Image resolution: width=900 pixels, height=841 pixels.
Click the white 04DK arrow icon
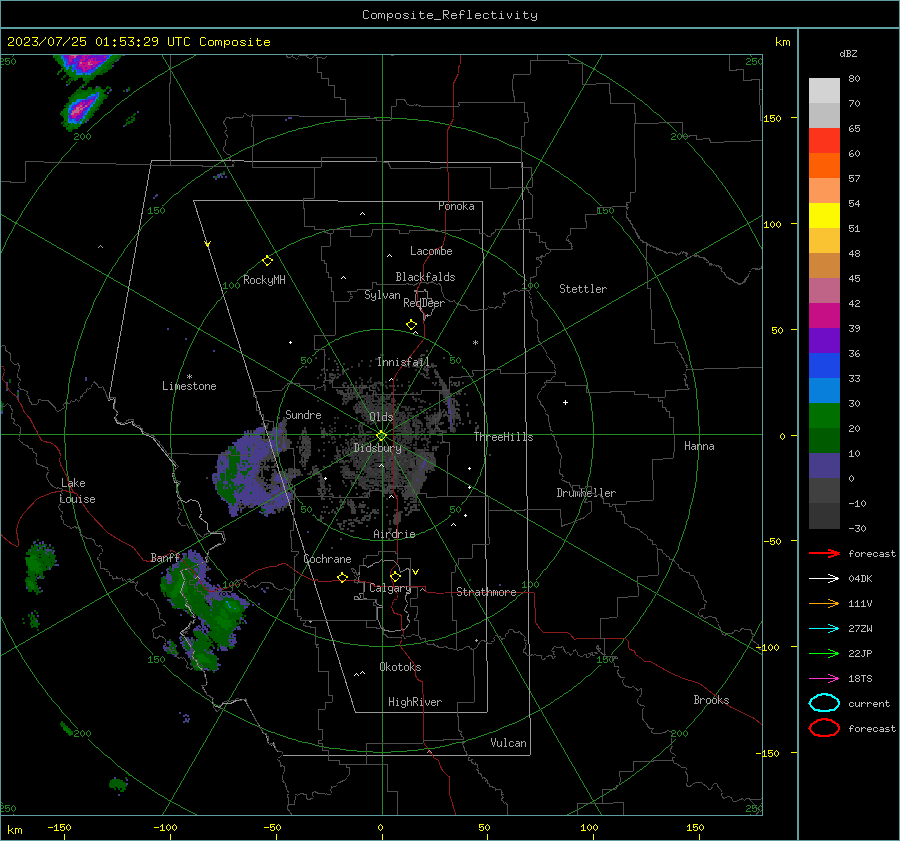coord(824,578)
